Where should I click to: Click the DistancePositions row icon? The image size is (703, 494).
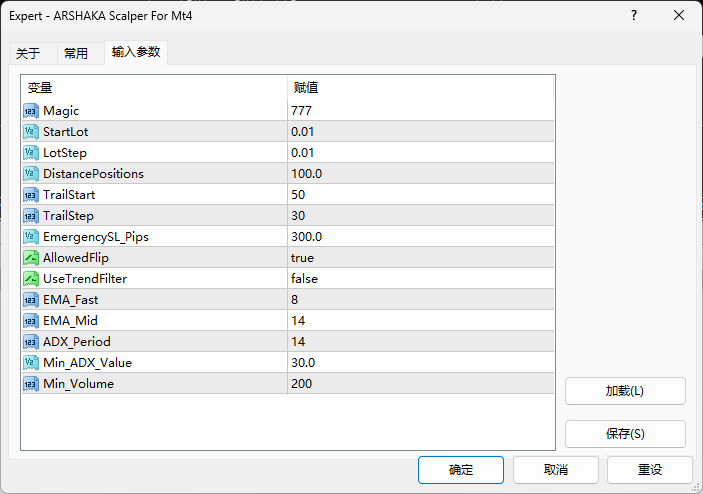[x=31, y=174]
